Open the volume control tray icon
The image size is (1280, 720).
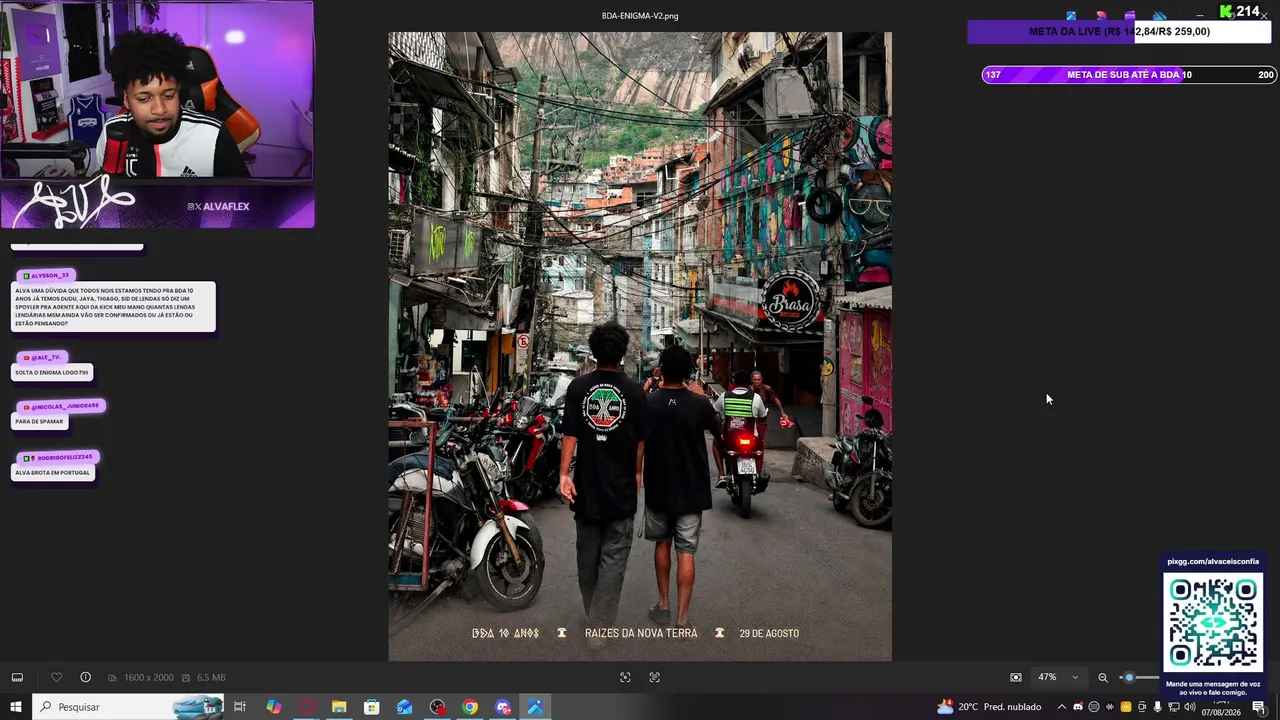[1190, 707]
